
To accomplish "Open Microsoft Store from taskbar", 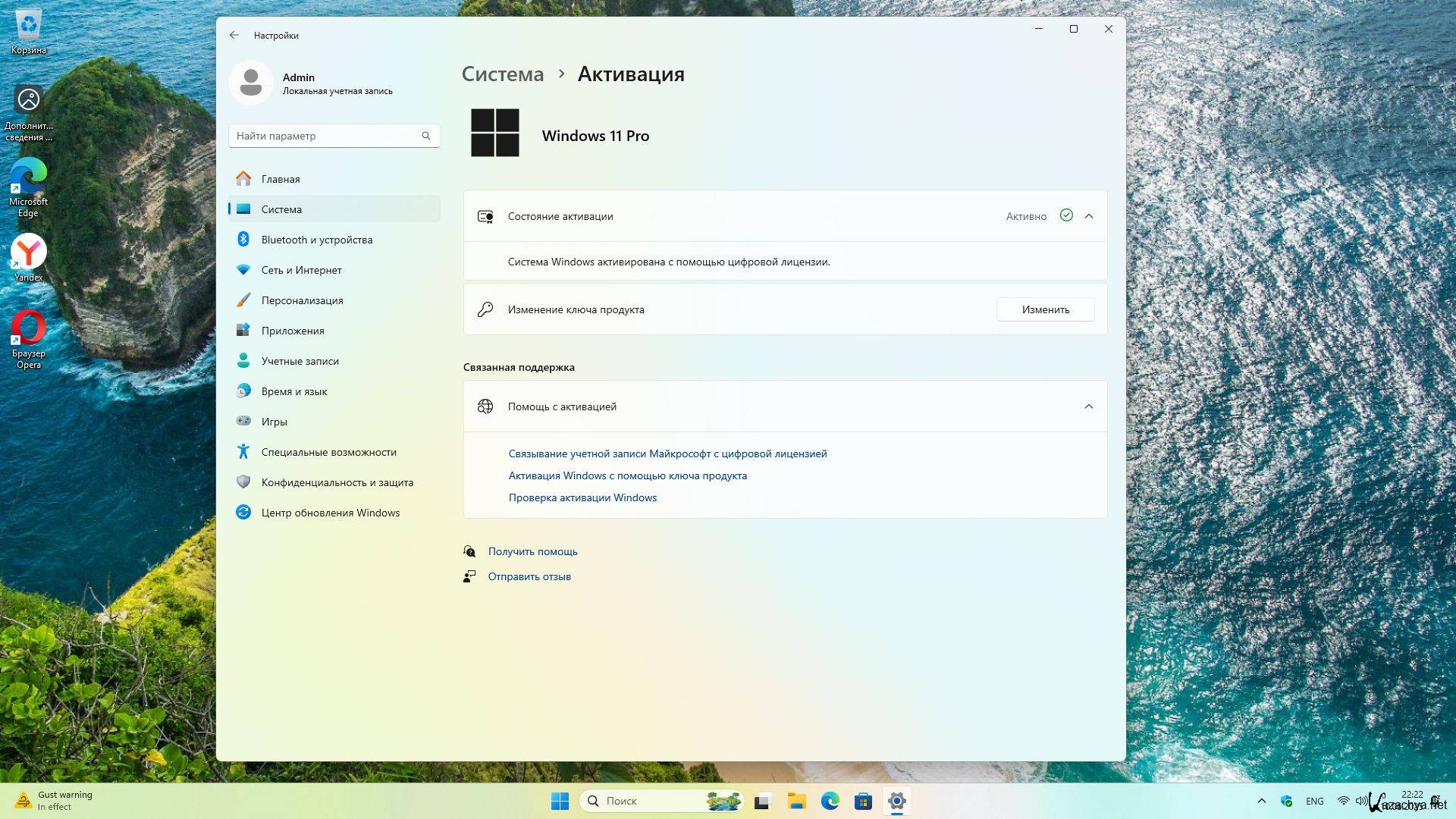I will point(863,801).
